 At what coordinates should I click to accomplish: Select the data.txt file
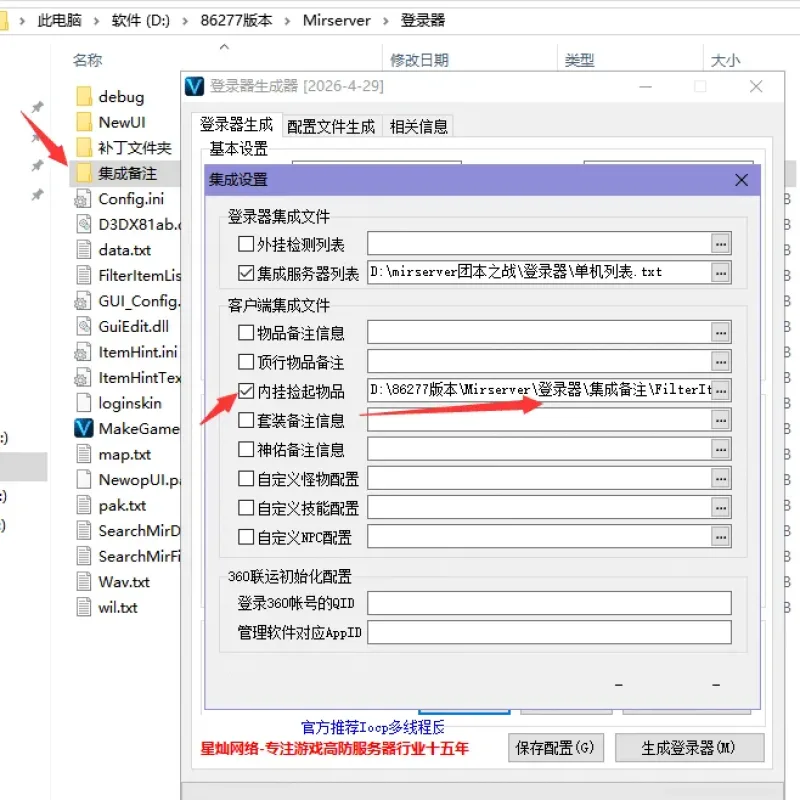coord(124,250)
